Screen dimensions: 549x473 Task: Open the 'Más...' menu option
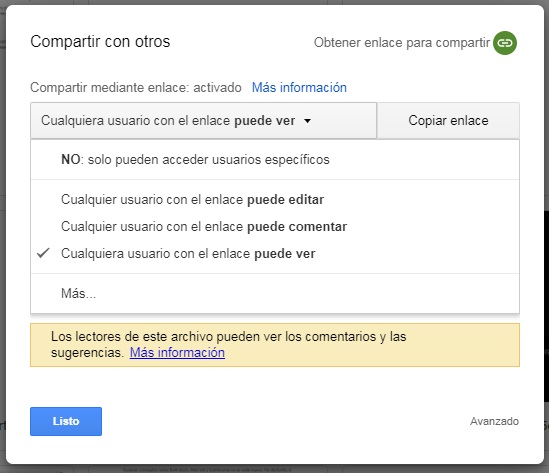pyautogui.click(x=275, y=293)
